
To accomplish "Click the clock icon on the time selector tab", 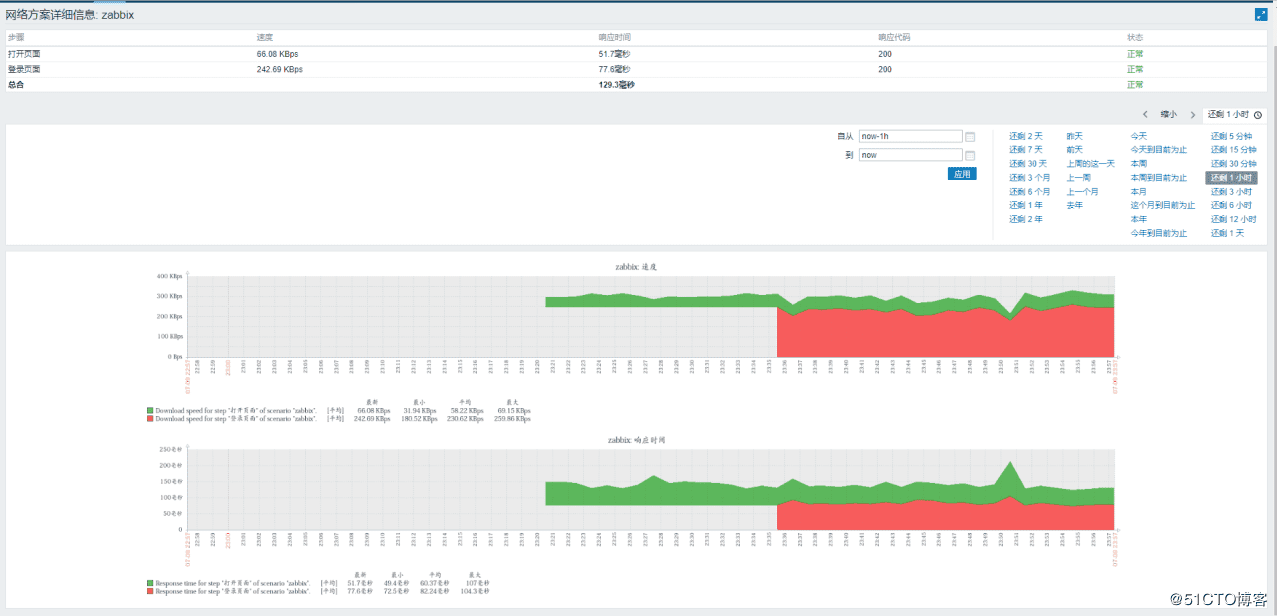I will pos(1258,115).
